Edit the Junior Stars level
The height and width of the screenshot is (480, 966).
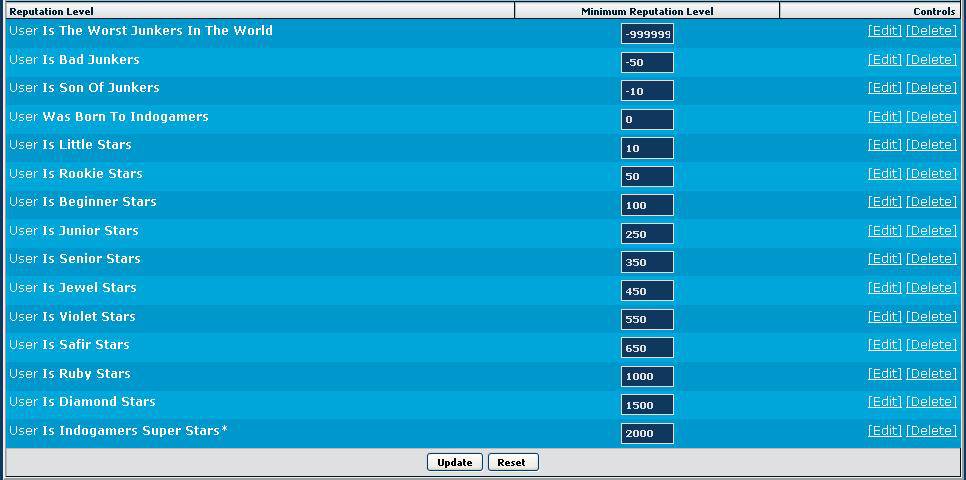[885, 230]
